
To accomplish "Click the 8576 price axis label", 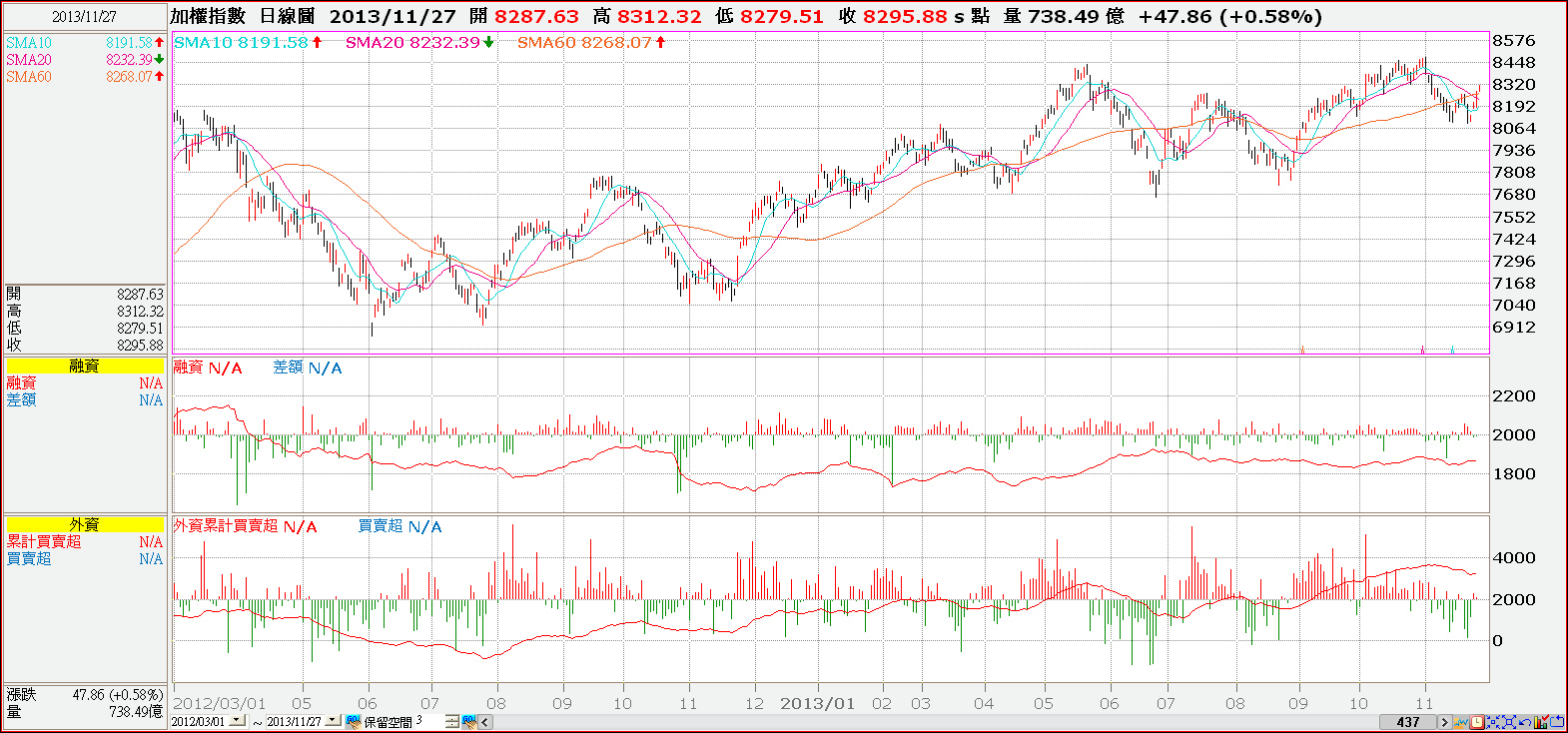I will tap(1514, 41).
